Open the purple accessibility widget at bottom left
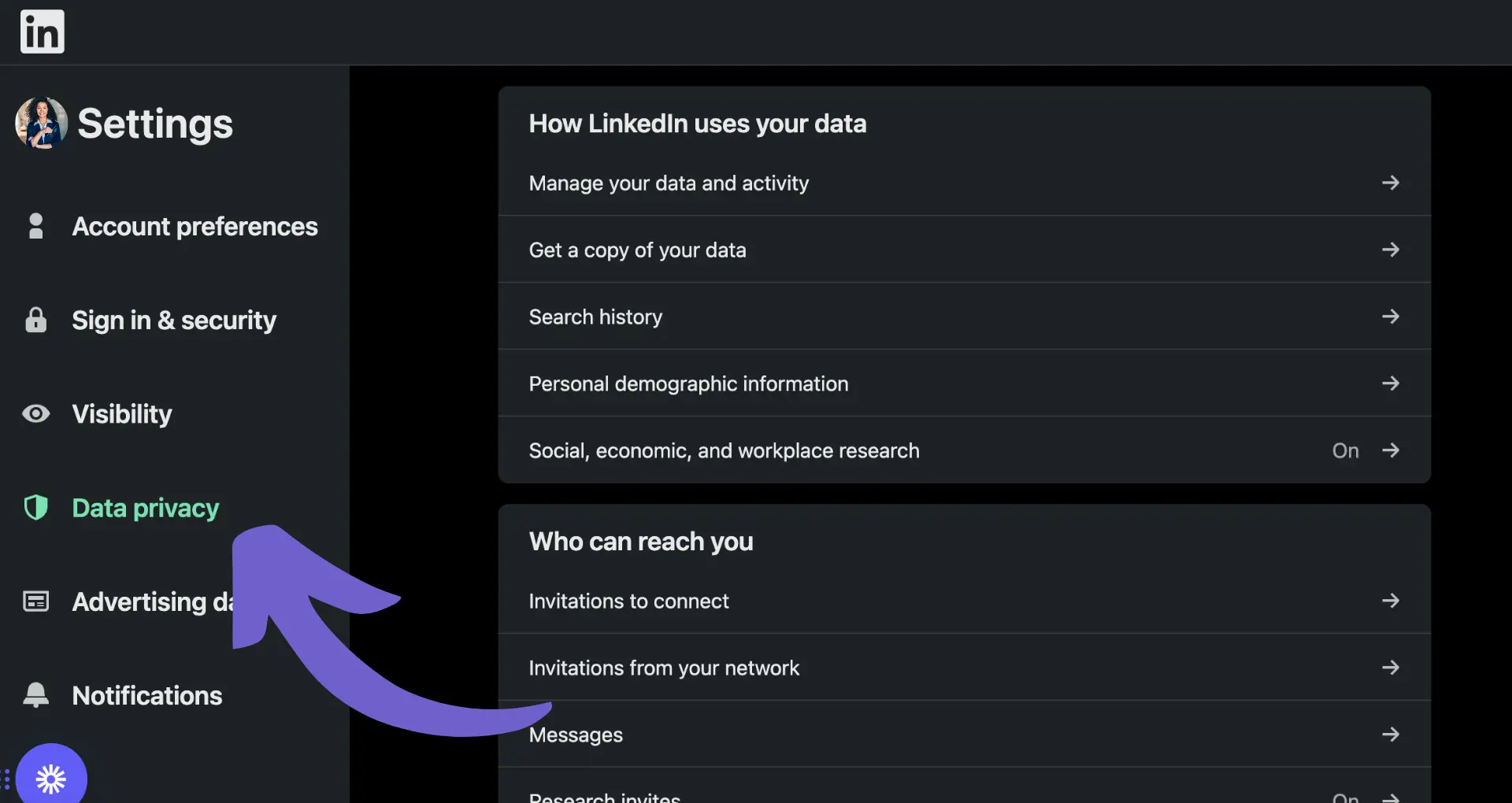This screenshot has width=1512, height=803. point(50,779)
